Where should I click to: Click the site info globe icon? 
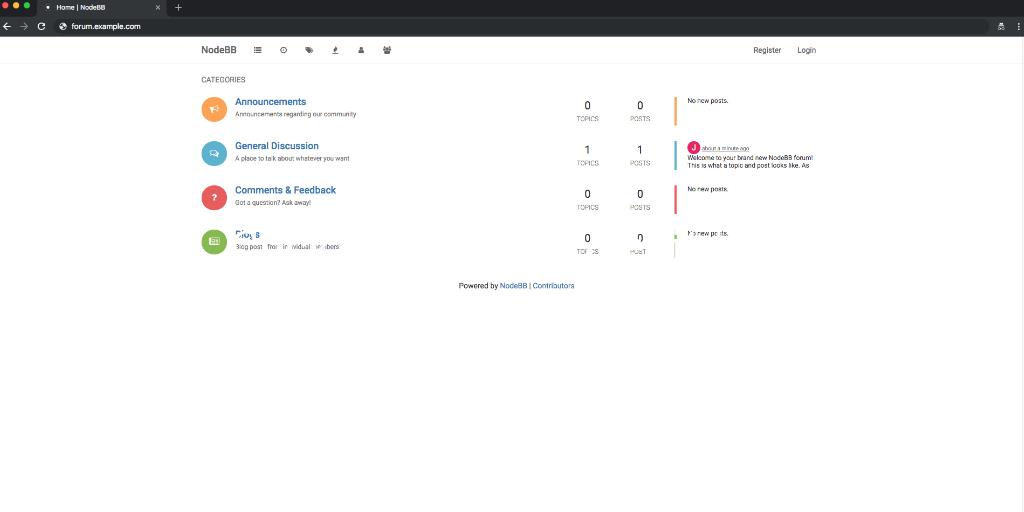(63, 26)
